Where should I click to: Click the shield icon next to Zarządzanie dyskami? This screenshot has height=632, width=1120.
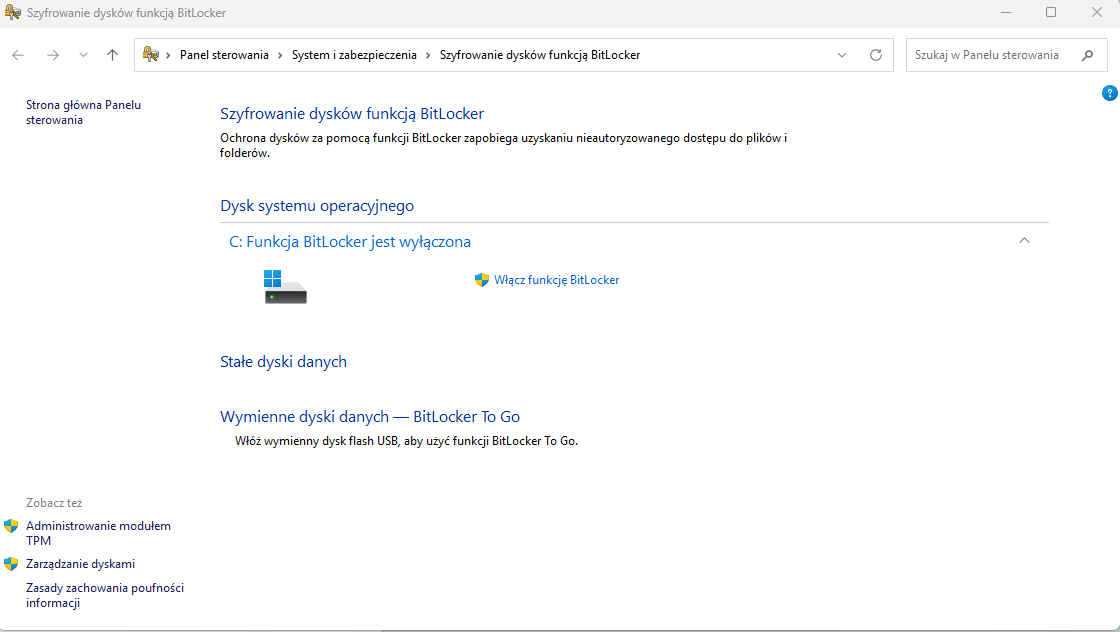tap(11, 563)
